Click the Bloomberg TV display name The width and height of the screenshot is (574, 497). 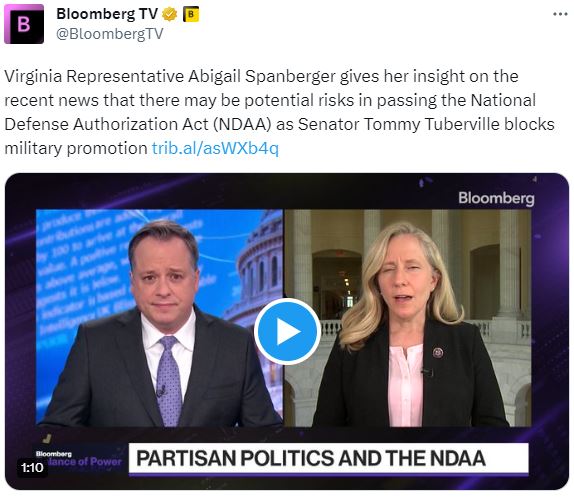[x=107, y=14]
